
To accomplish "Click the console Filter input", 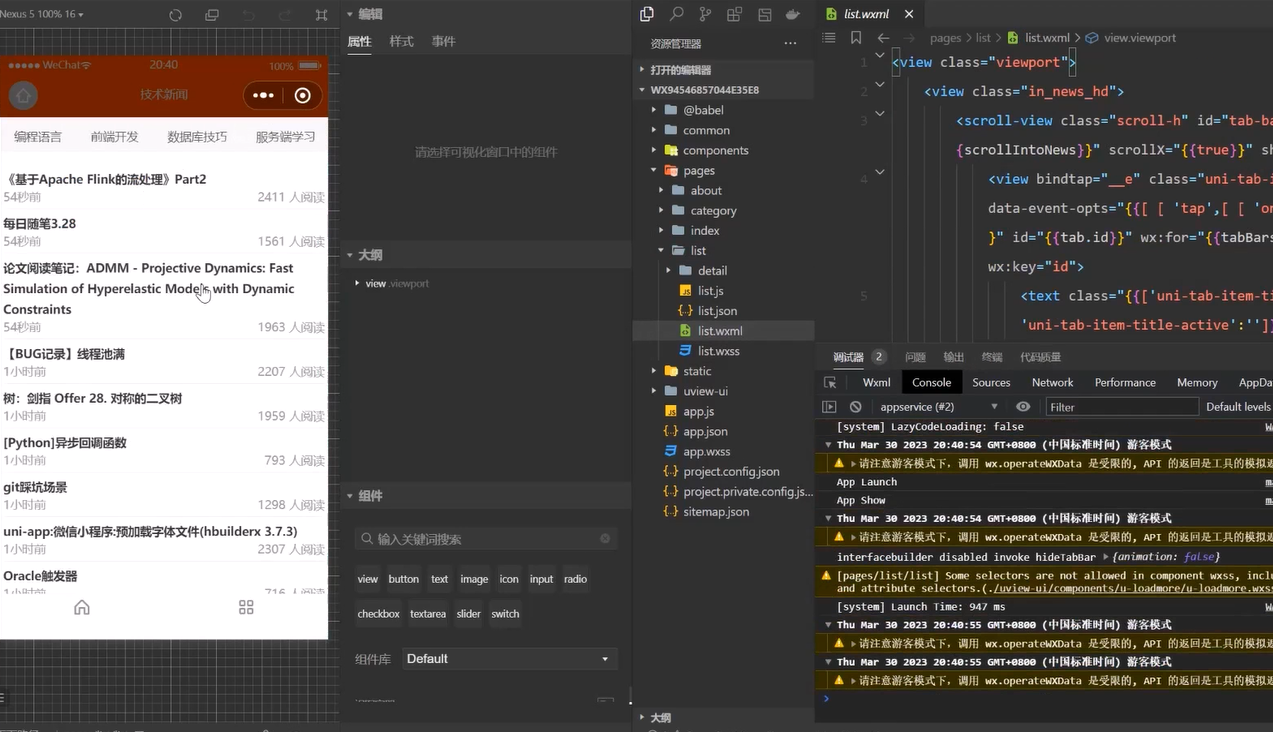I will 1122,407.
